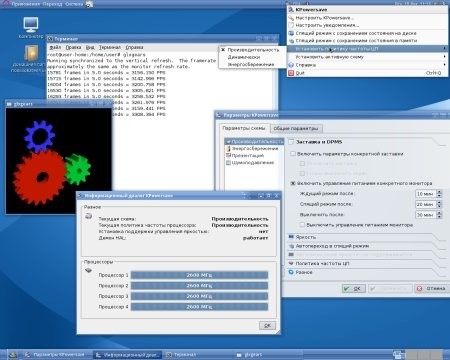Click the Справка help icon in tray menu
This screenshot has width=450, height=360.
tap(291, 65)
